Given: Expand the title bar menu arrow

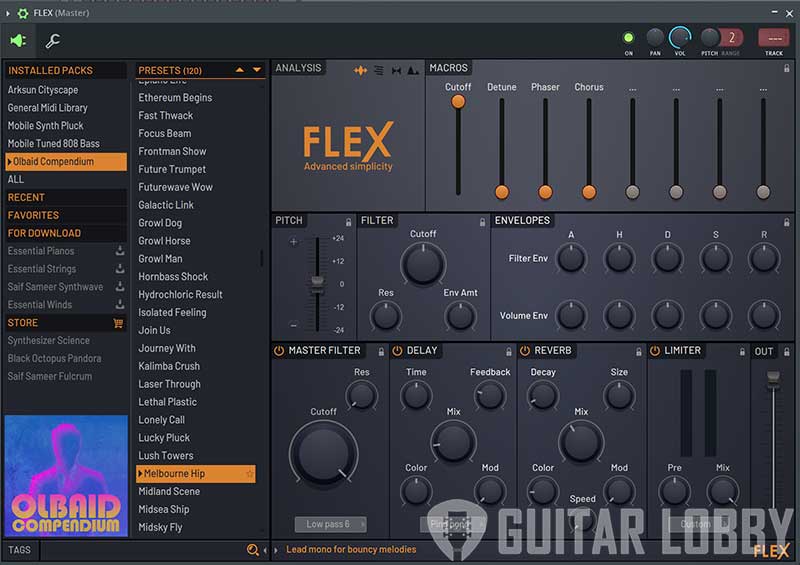Looking at the screenshot, I should 8,13.
